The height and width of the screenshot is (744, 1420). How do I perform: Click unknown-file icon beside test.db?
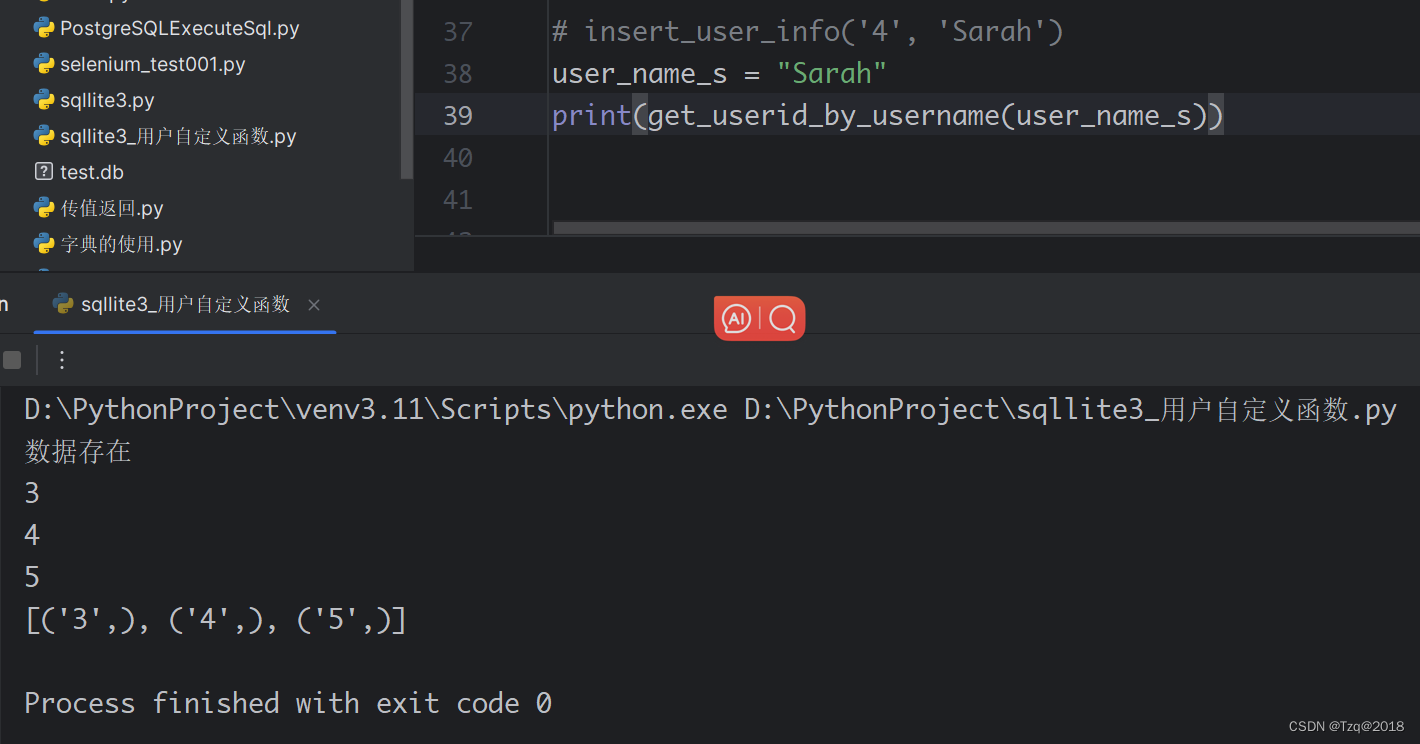click(x=43, y=172)
